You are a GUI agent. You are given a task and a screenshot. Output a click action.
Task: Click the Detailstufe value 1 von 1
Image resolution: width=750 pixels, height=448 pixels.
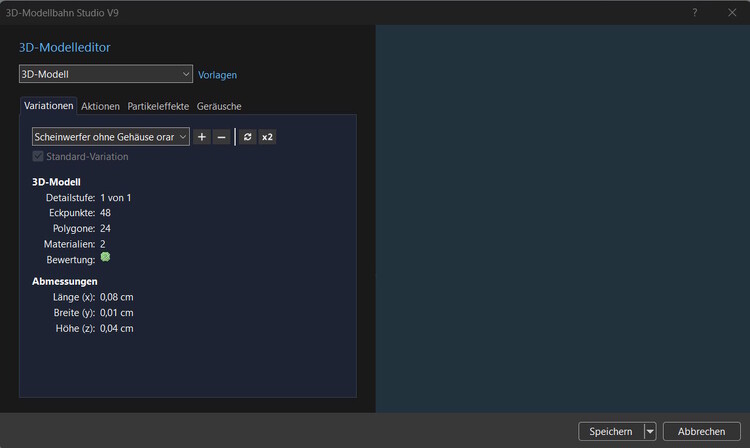[x=115, y=197]
